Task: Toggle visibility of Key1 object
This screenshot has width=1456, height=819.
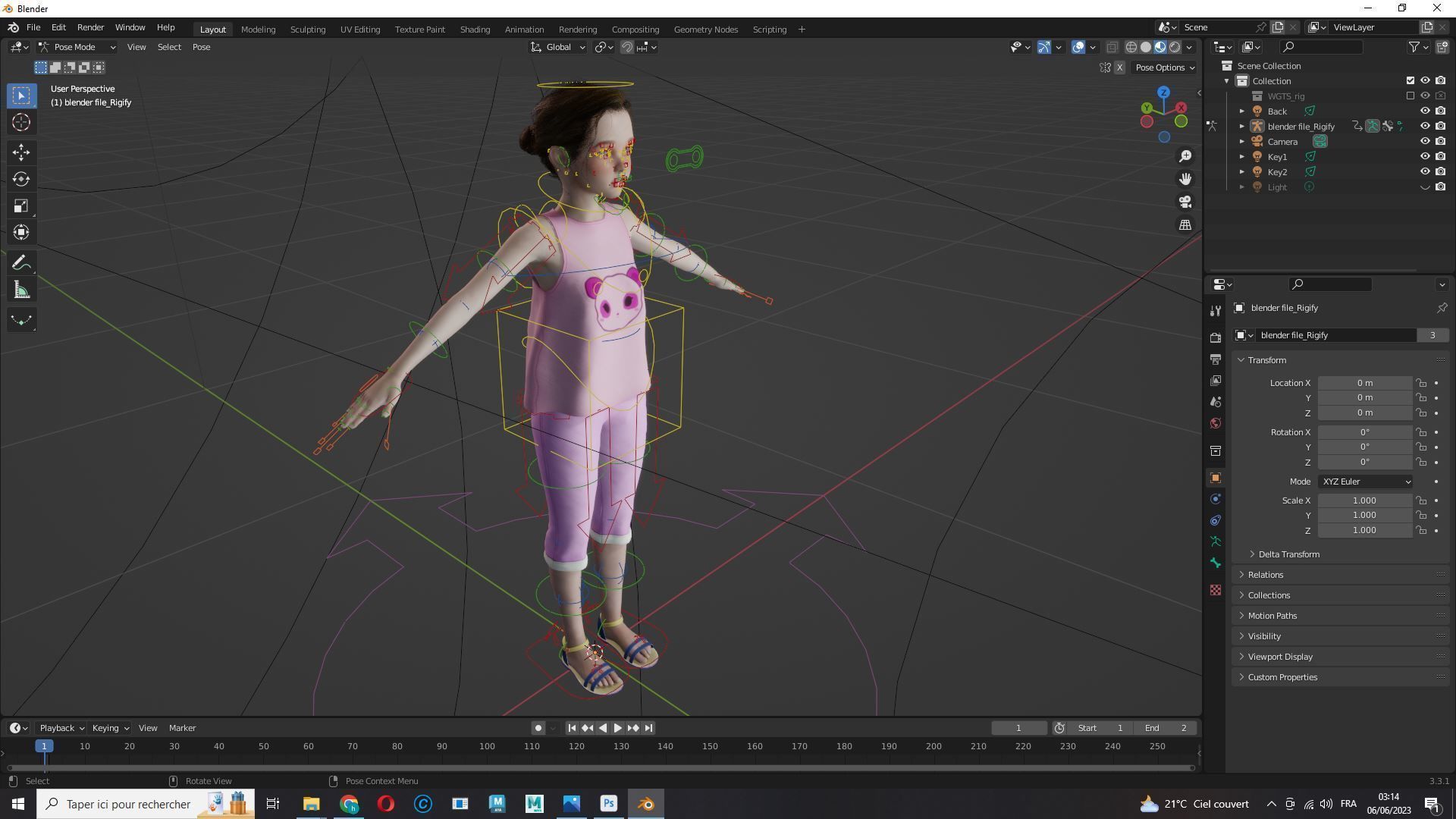Action: tap(1425, 157)
